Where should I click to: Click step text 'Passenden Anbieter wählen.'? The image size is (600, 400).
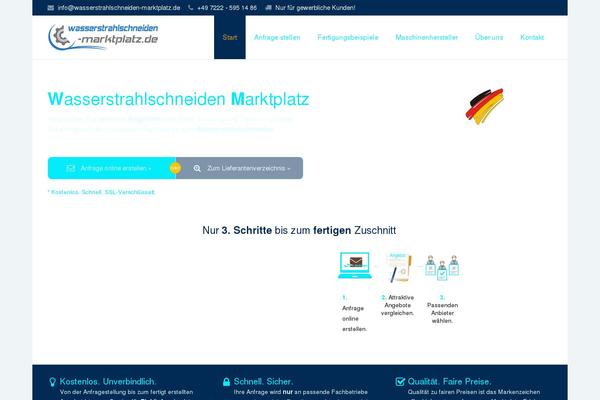(x=442, y=313)
